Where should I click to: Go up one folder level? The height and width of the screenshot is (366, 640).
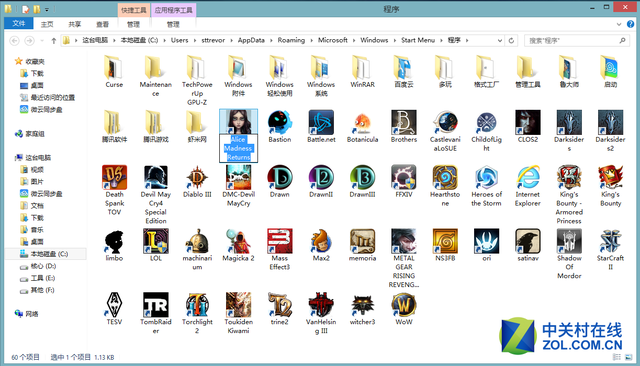53,40
